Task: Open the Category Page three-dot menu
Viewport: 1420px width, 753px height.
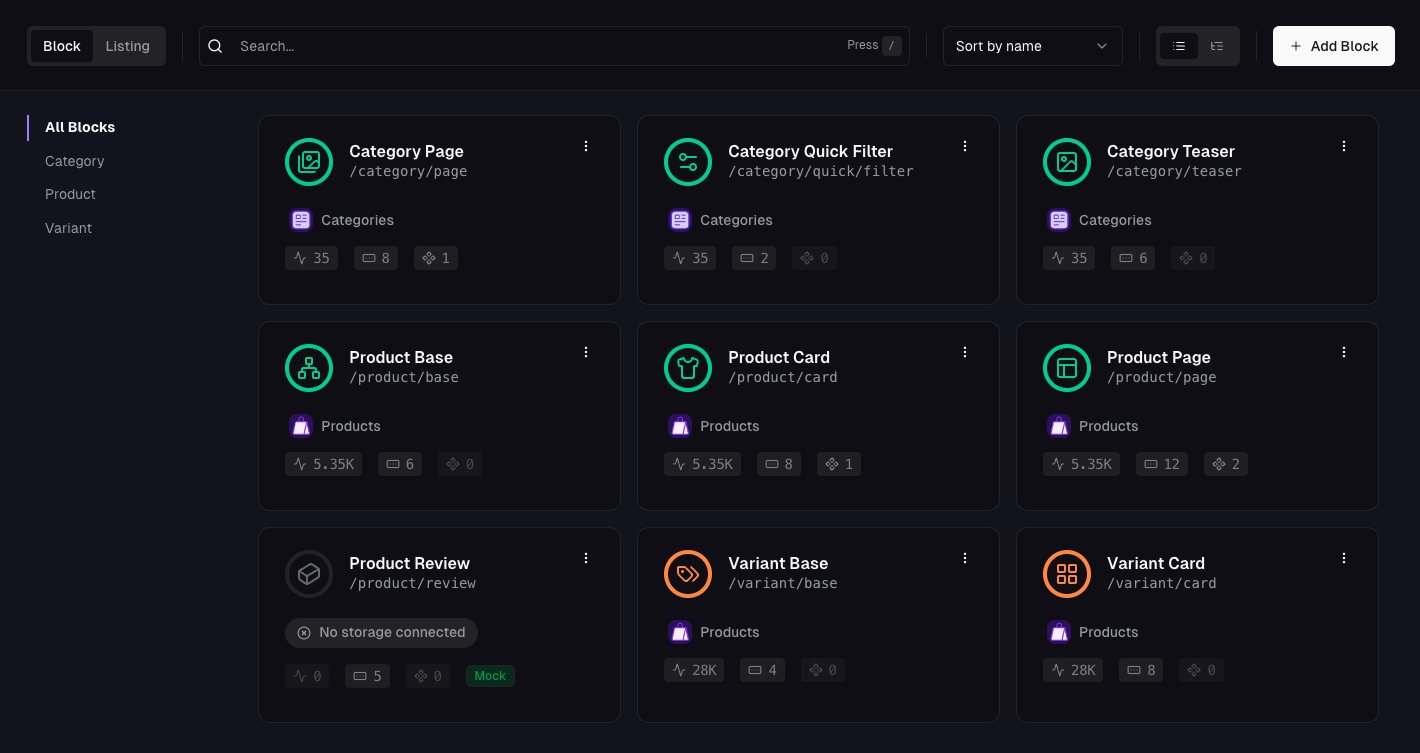Action: click(586, 146)
